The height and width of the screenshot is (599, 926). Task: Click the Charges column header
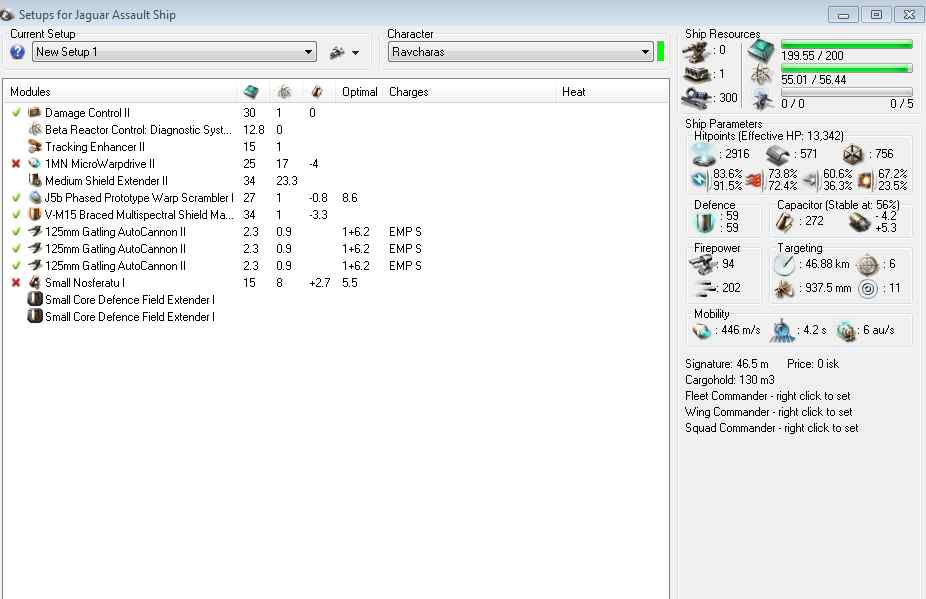click(x=409, y=92)
